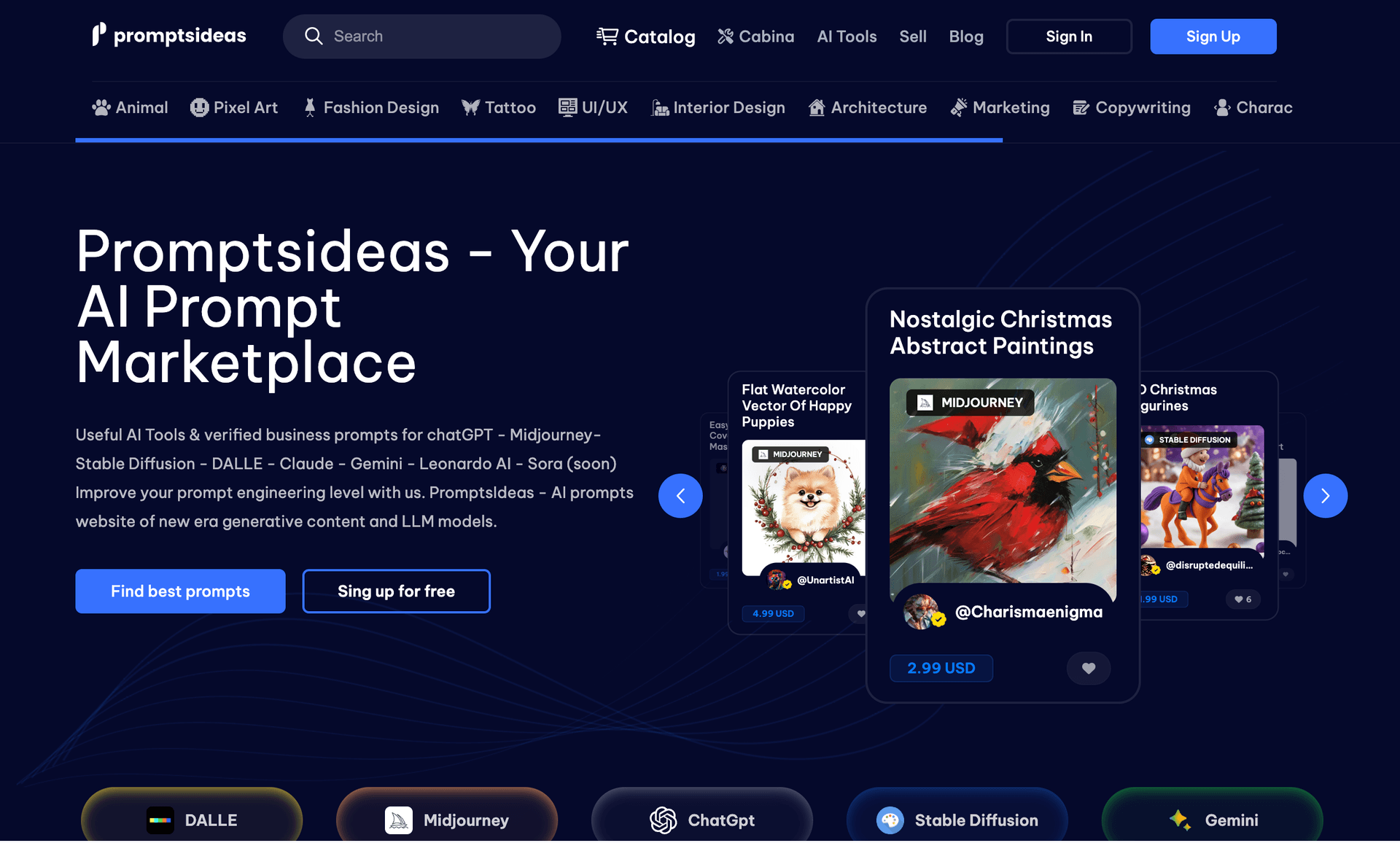Select the UI/UX category
This screenshot has height=843, width=1400.
click(x=593, y=107)
